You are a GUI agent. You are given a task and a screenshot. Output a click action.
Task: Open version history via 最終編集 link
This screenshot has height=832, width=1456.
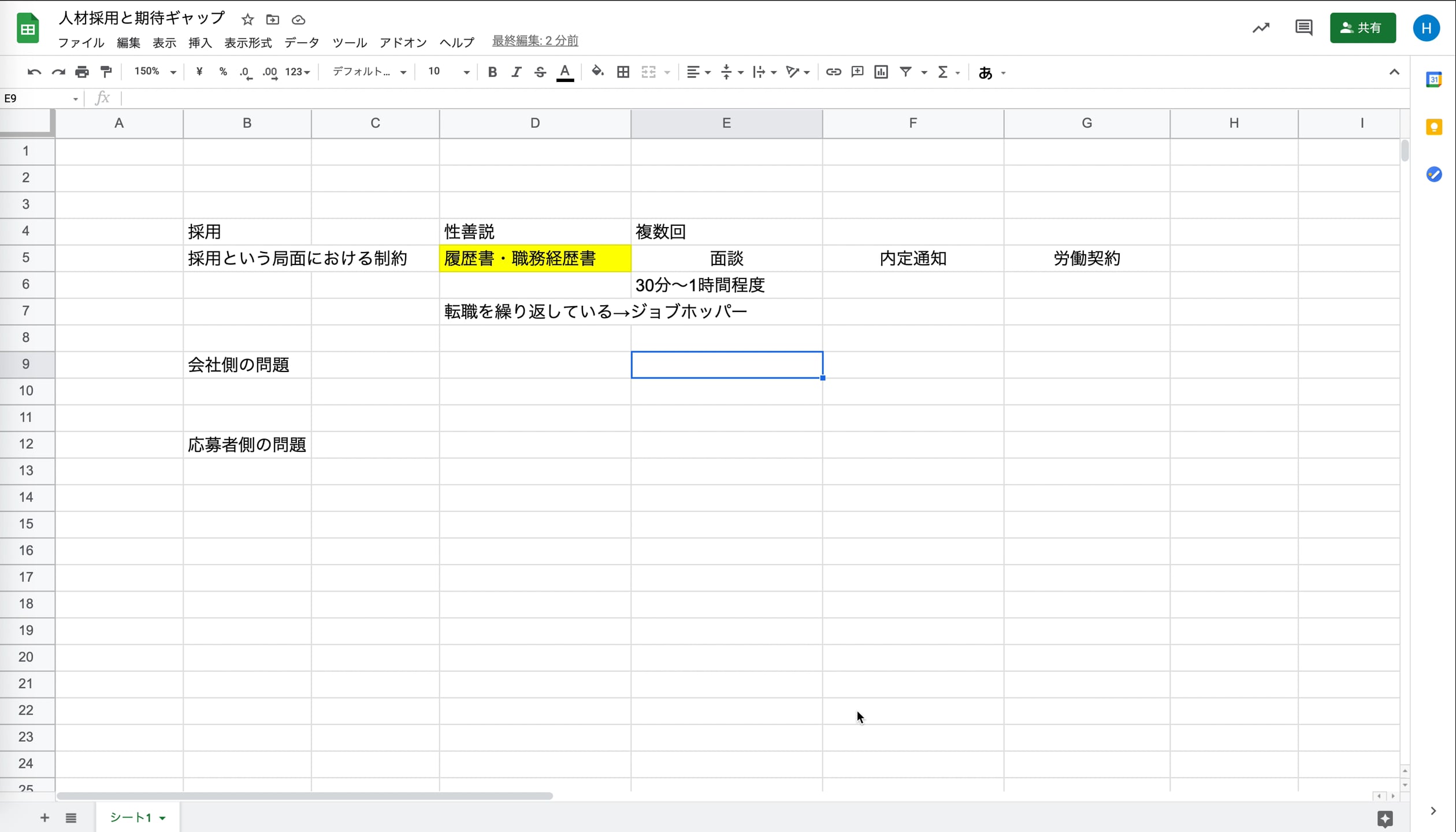pyautogui.click(x=534, y=41)
